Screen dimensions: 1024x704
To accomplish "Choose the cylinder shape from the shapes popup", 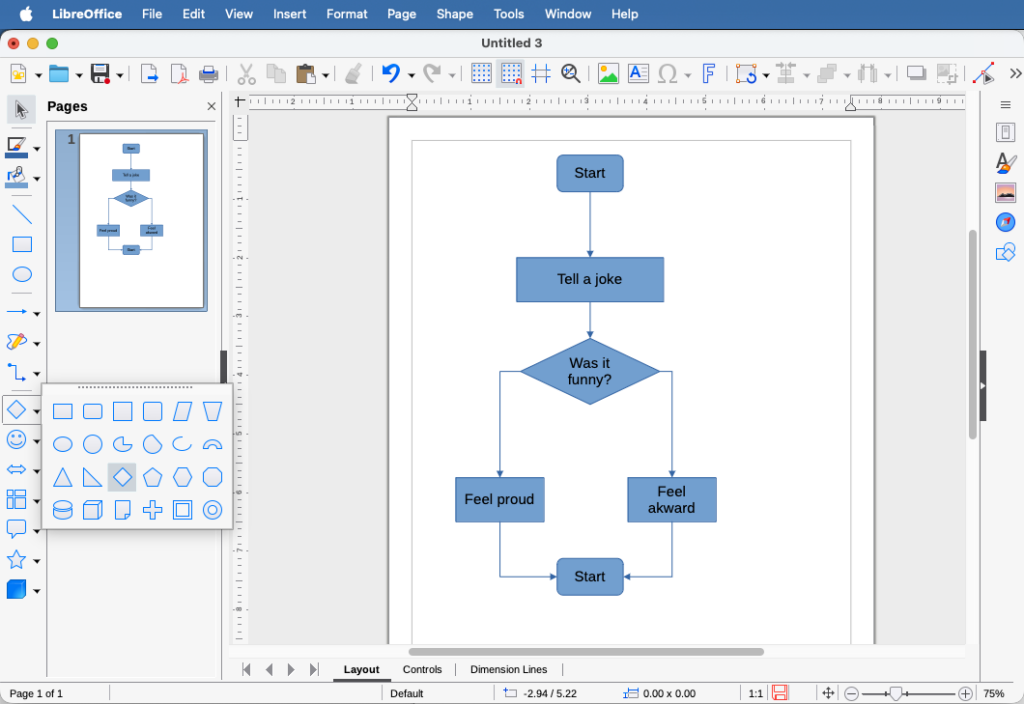I will pos(61,509).
